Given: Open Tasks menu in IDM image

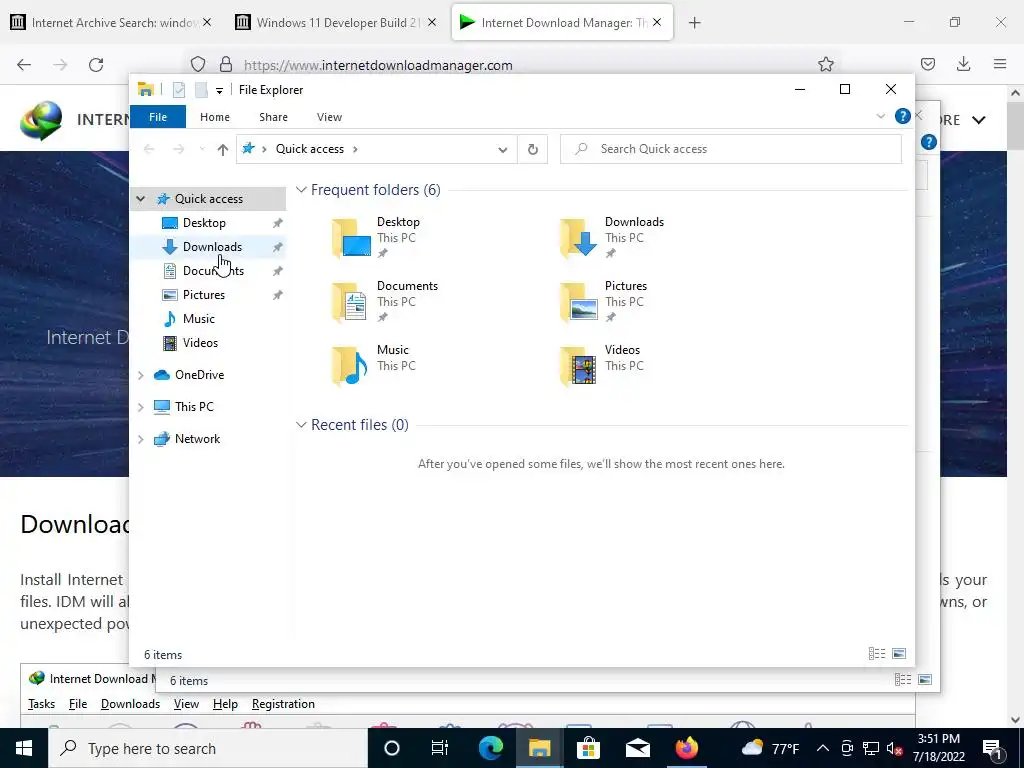Looking at the screenshot, I should pos(41,704).
